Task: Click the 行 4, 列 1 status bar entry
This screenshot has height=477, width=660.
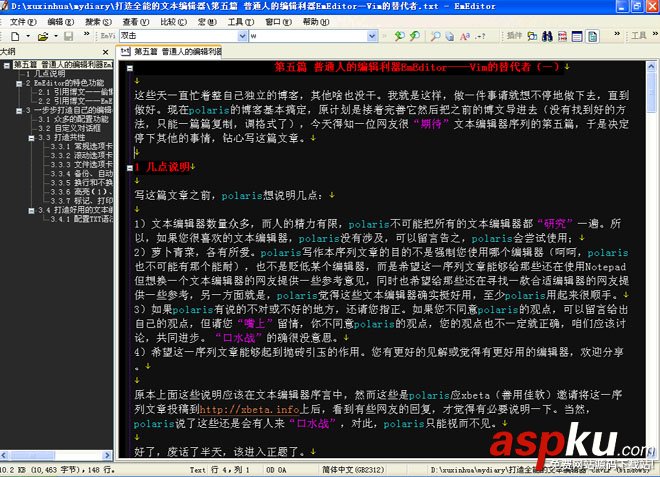Action: coord(230,470)
